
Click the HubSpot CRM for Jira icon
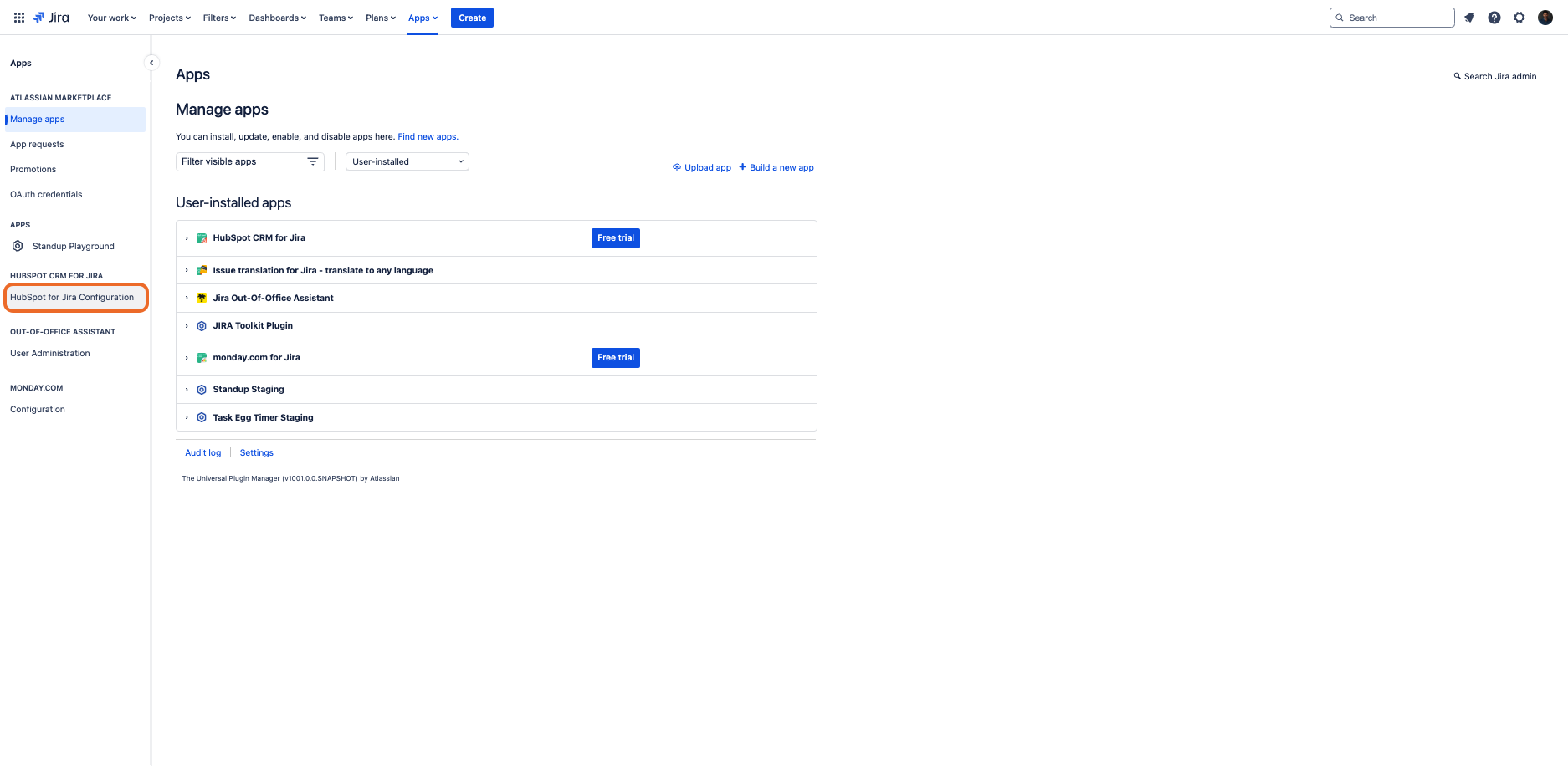tap(202, 238)
